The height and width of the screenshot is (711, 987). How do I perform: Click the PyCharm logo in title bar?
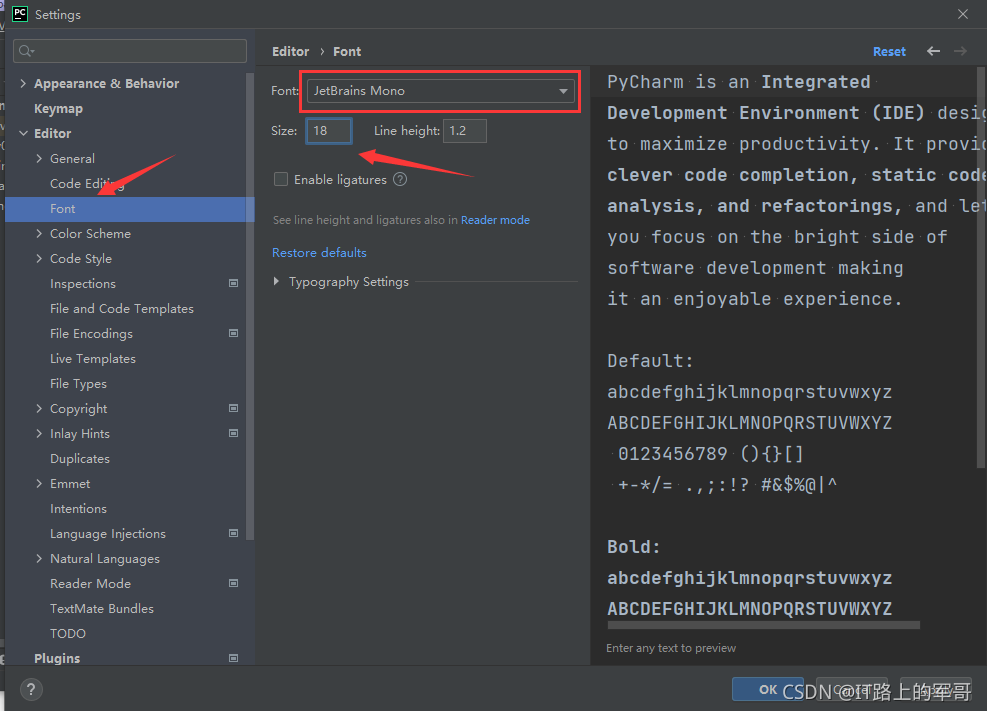(20, 14)
